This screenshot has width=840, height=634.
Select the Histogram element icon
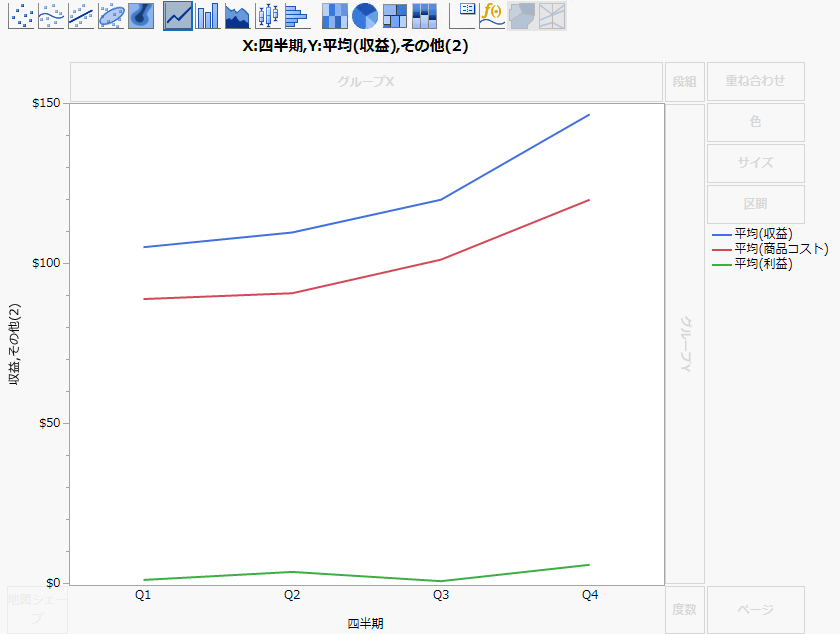[x=298, y=16]
